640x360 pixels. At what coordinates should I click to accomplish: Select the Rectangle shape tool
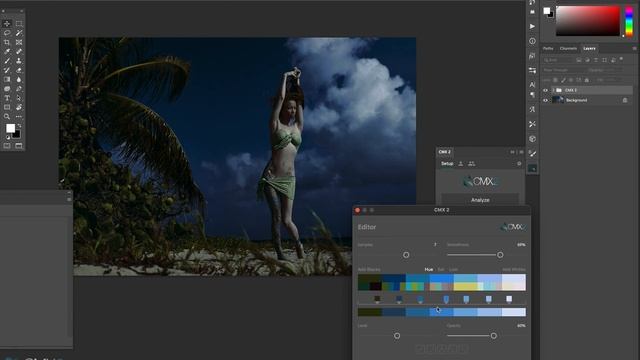7,107
